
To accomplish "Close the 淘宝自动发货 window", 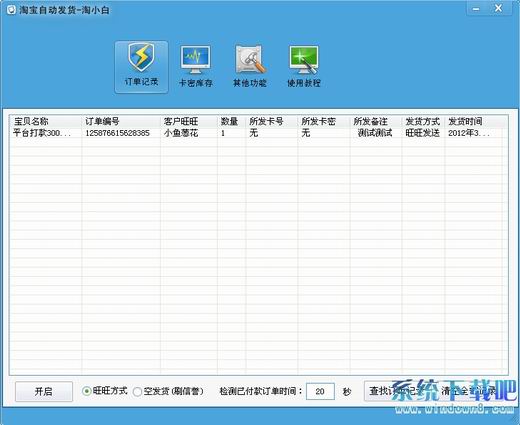I will tap(498, 8).
